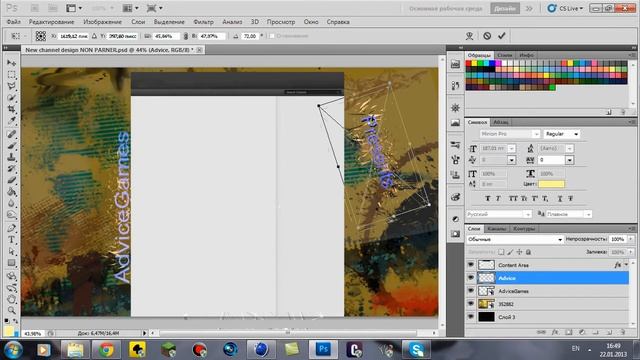
Task: Toggle underline text style
Action: click(560, 198)
